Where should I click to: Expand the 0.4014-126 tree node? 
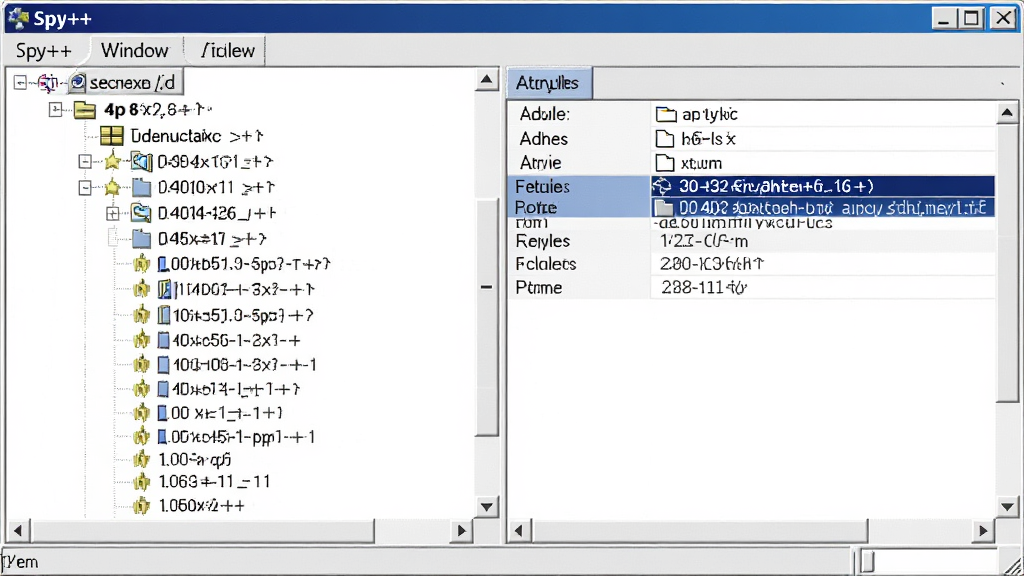(x=112, y=213)
